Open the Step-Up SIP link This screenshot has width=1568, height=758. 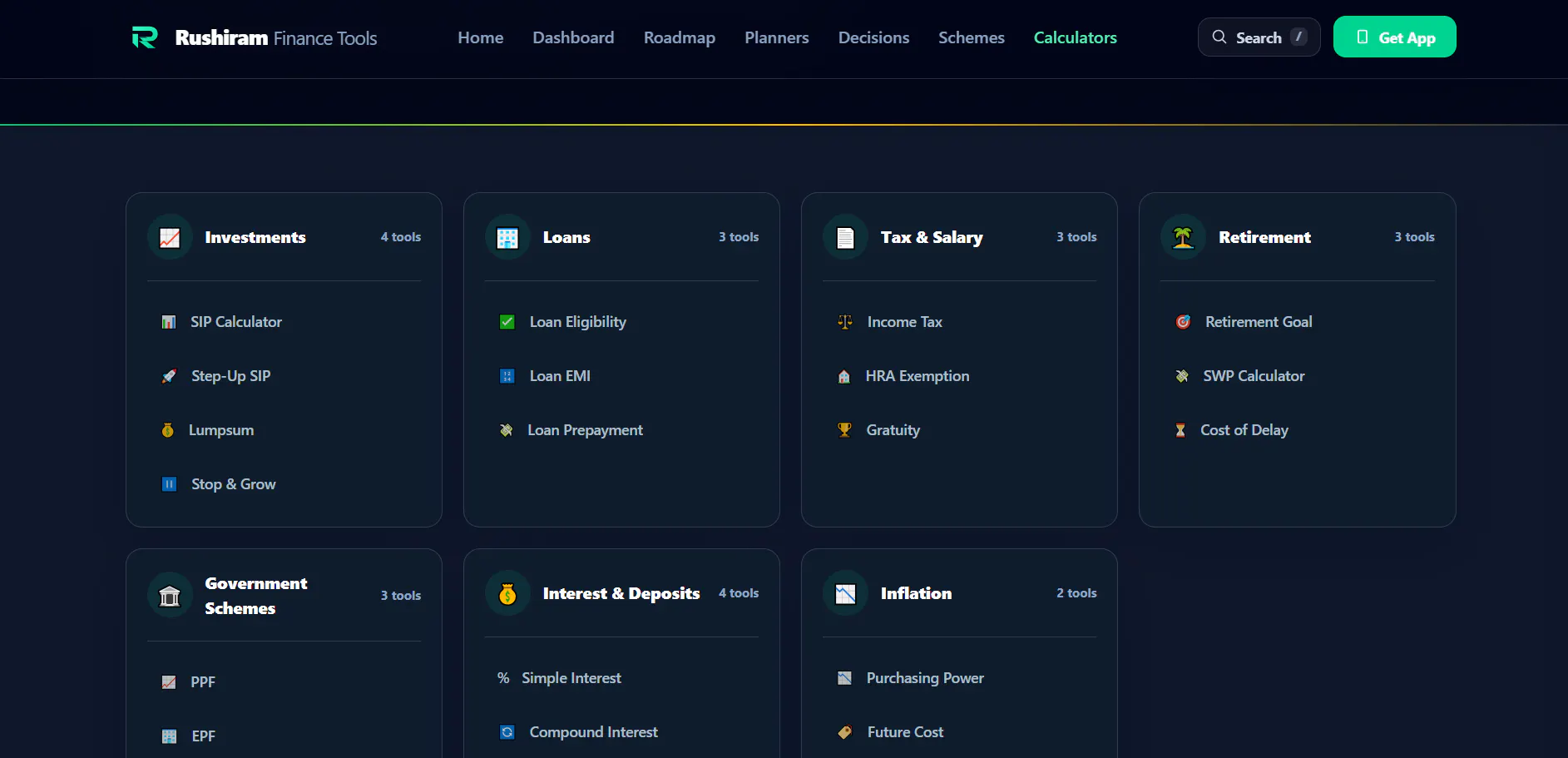[231, 376]
